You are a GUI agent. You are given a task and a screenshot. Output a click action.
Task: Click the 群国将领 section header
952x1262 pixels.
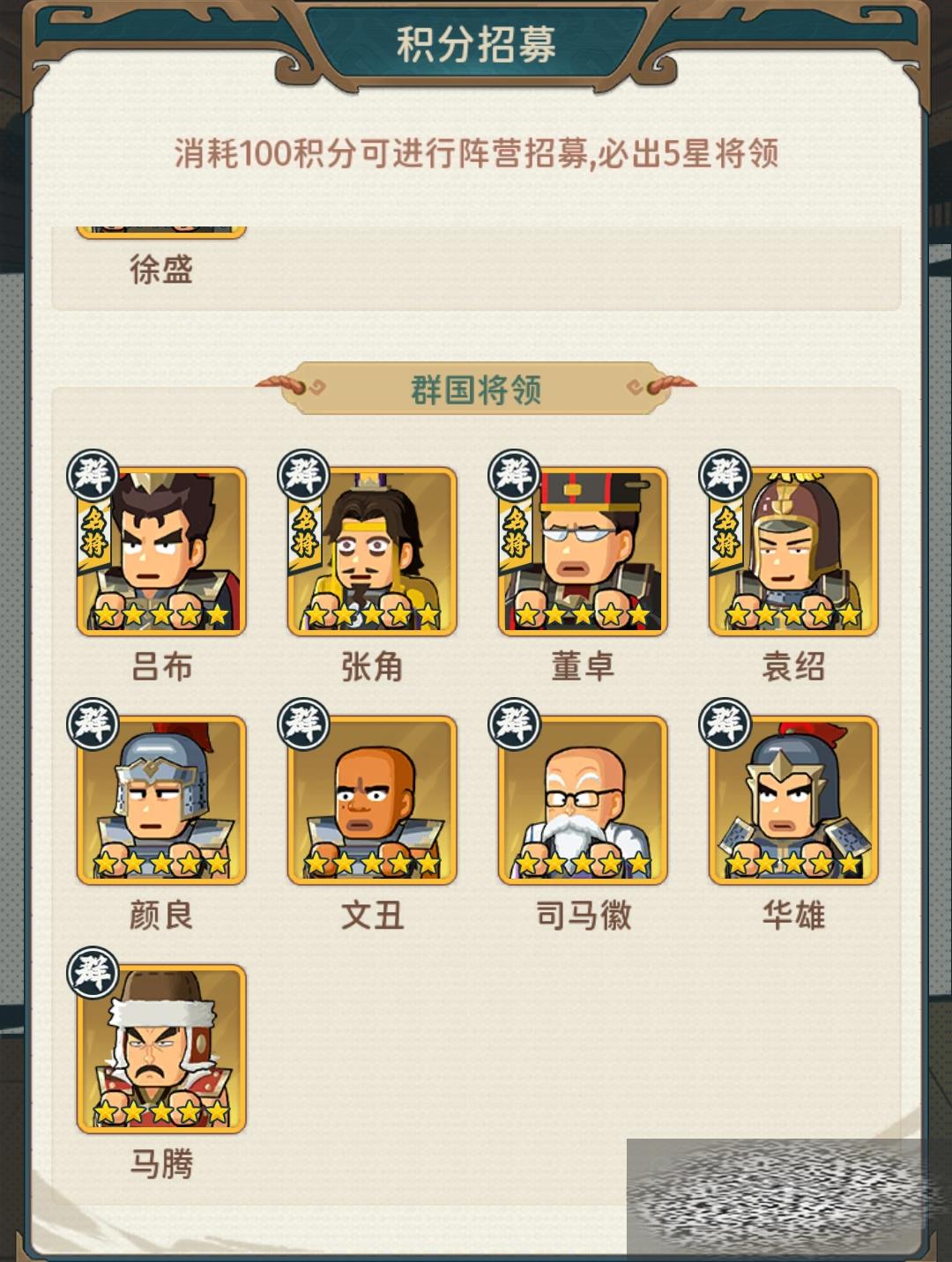[x=476, y=388]
